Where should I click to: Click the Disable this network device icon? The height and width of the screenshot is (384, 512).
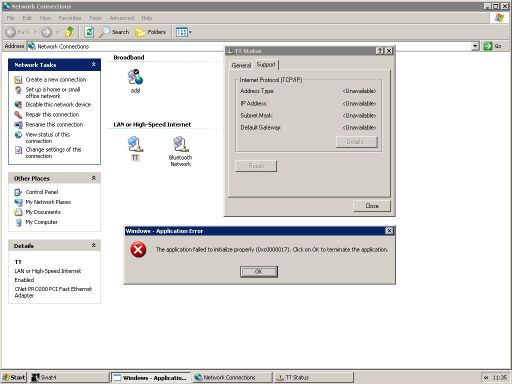[x=18, y=104]
